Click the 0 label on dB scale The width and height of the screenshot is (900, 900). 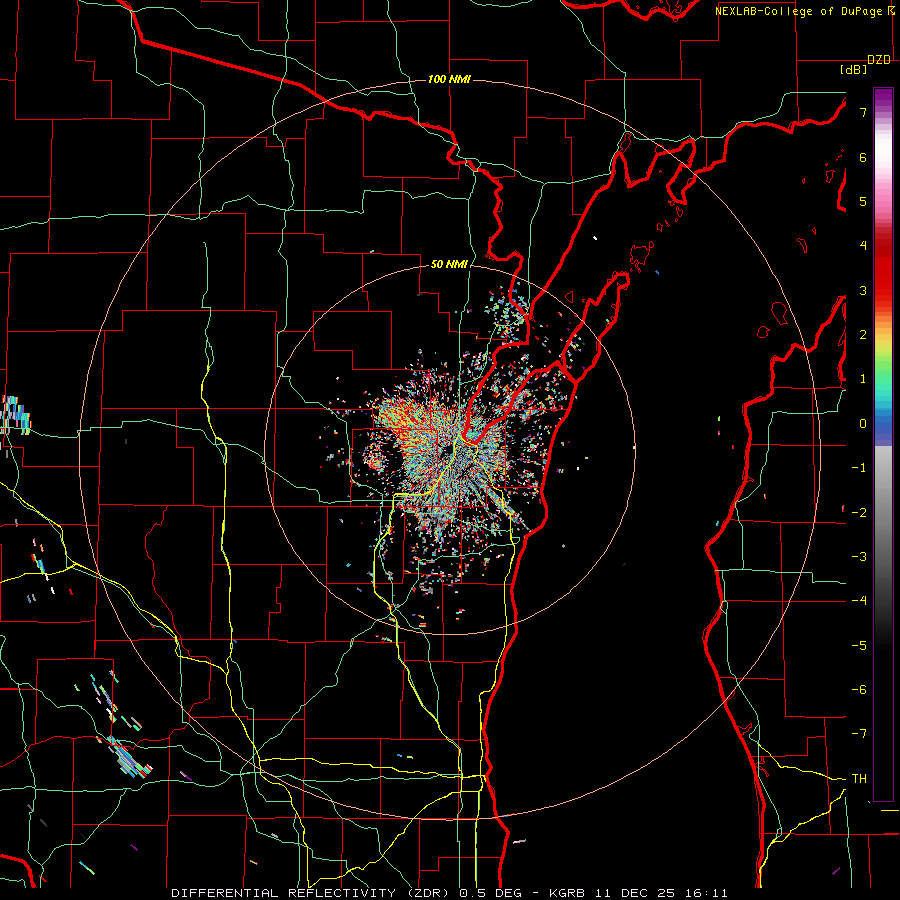click(x=863, y=424)
